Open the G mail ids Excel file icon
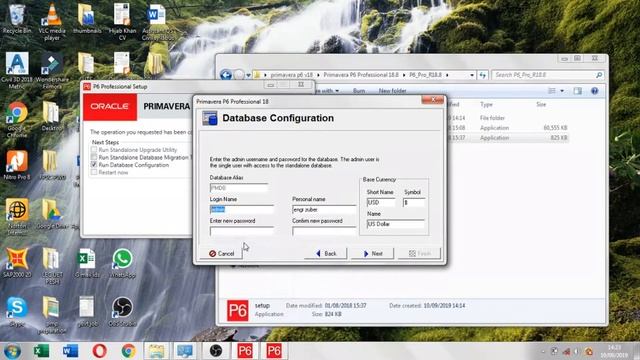640x360 pixels. [x=87, y=263]
